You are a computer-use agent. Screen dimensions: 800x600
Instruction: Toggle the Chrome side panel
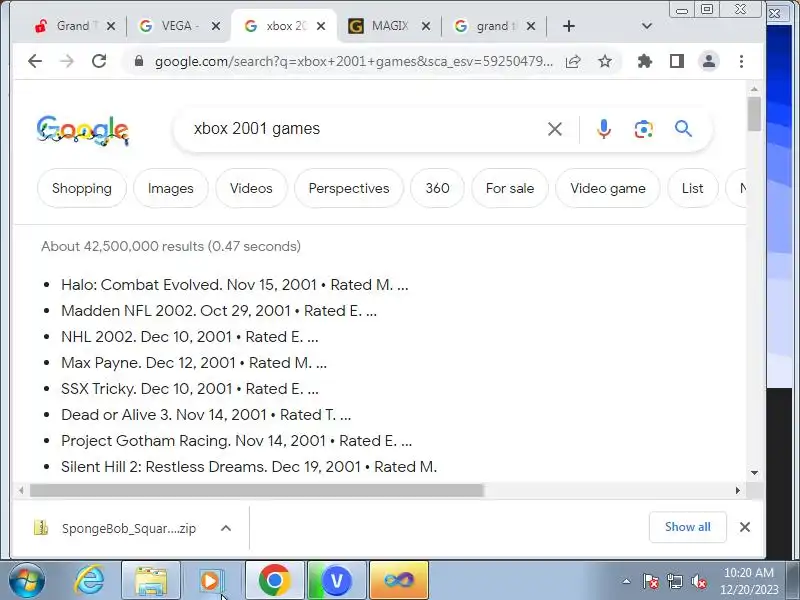677,61
